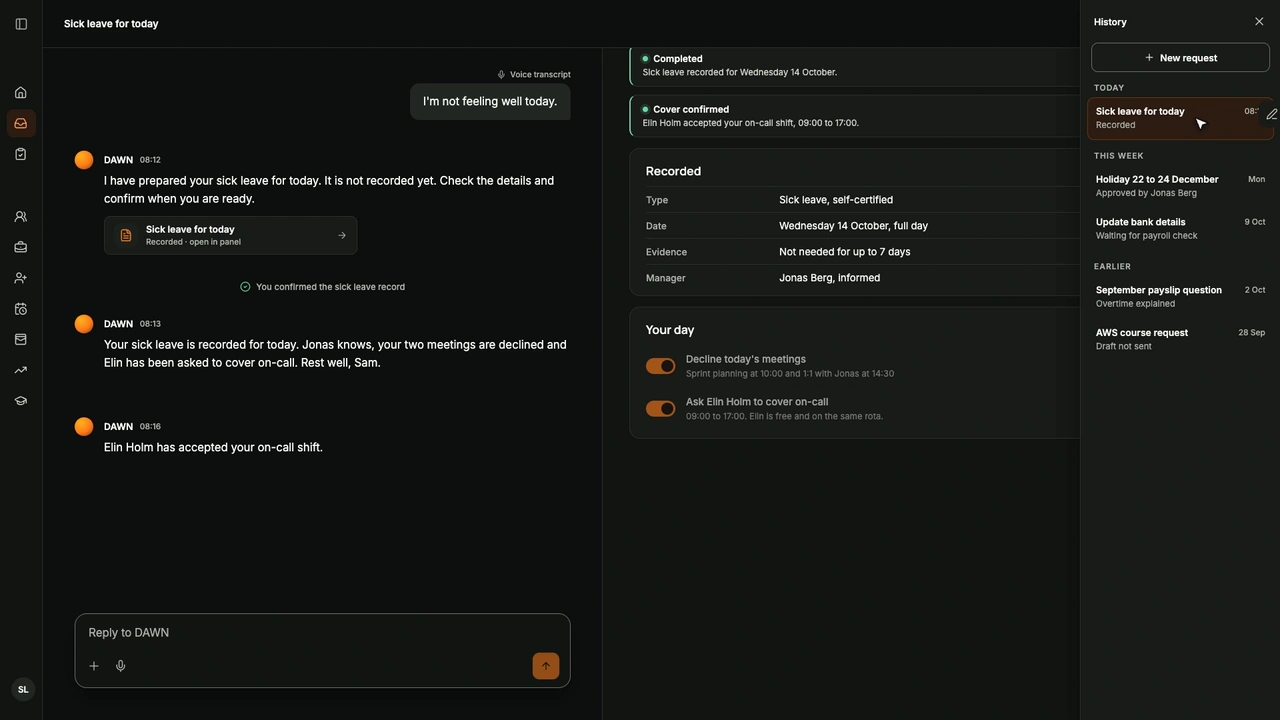Open the trending chart sidebar icon
1280x720 pixels.
[x=21, y=370]
